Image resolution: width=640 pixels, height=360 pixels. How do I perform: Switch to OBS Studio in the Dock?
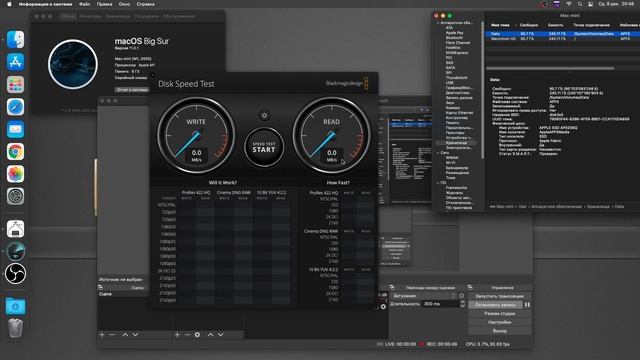(x=16, y=273)
